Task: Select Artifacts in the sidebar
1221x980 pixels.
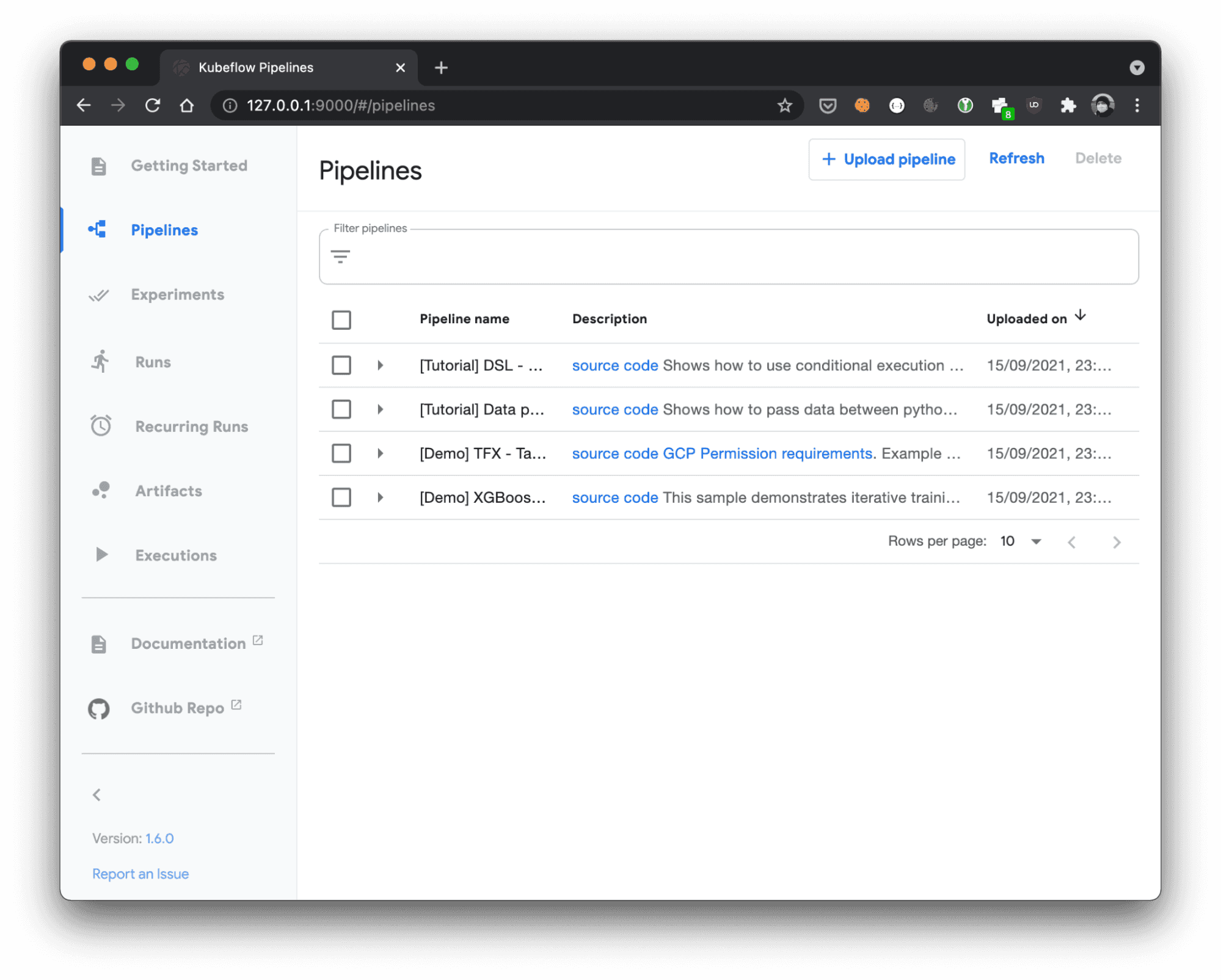Action: tap(169, 491)
